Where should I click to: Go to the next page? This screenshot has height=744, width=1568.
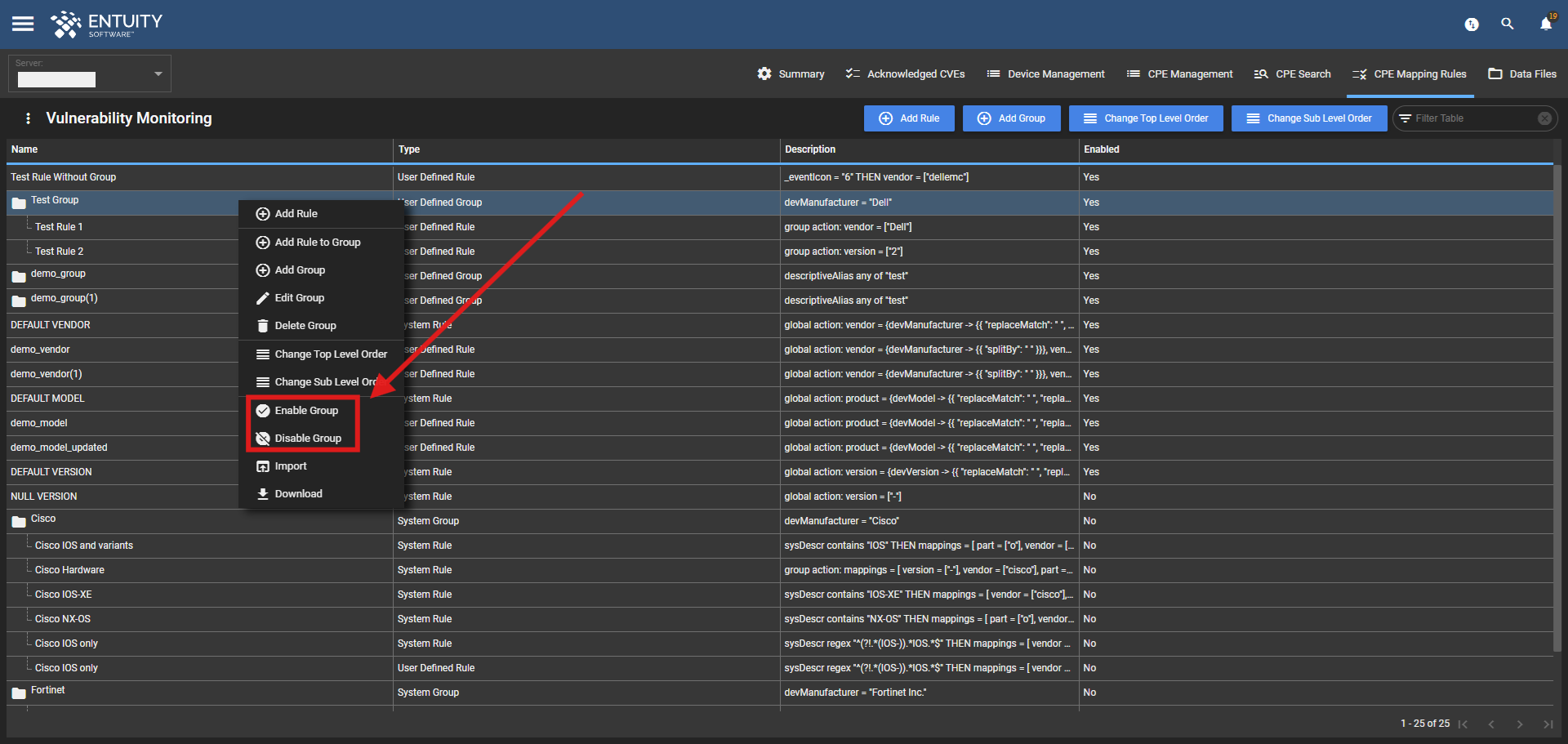(1520, 724)
